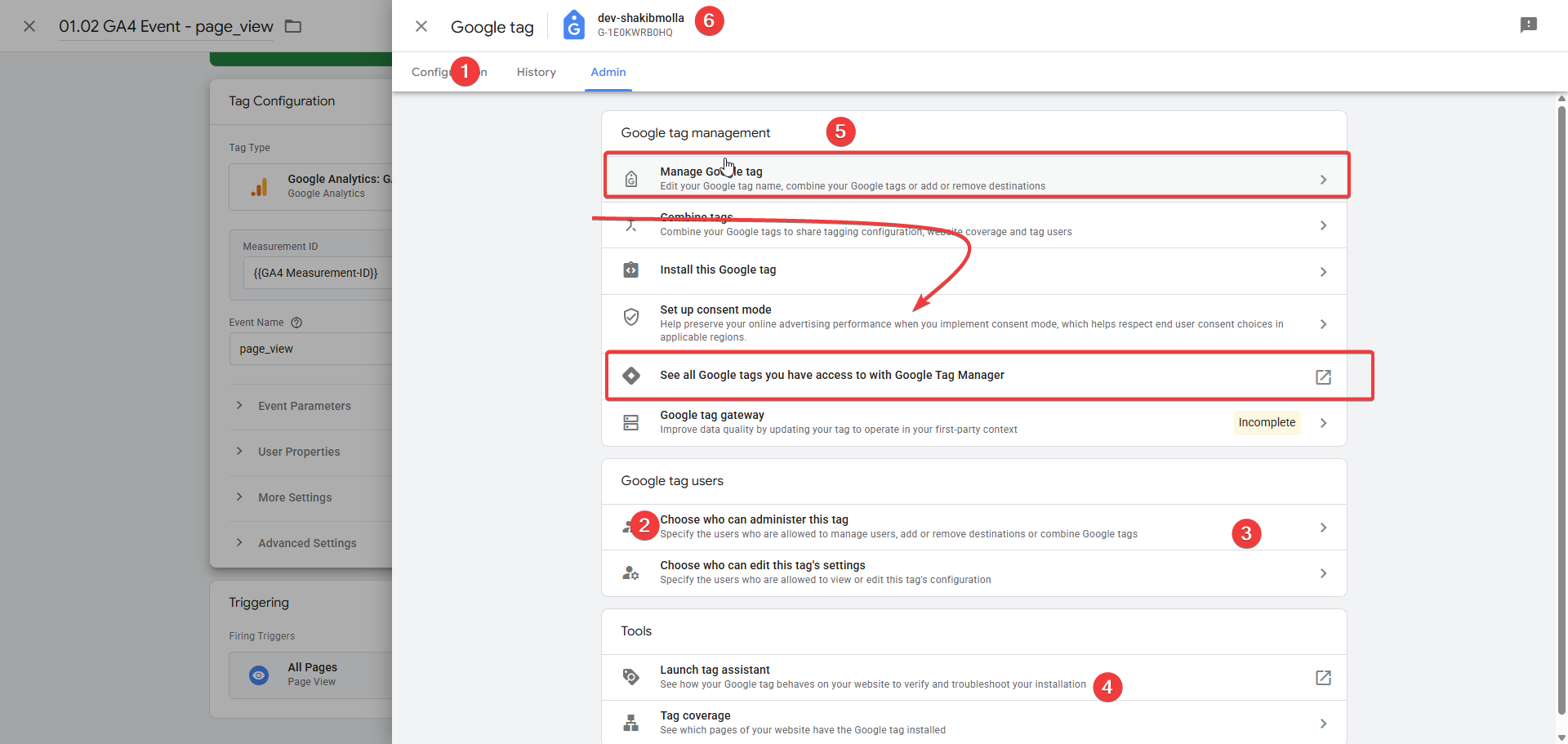This screenshot has width=1568, height=744.
Task: Open the History tab
Action: click(x=536, y=72)
